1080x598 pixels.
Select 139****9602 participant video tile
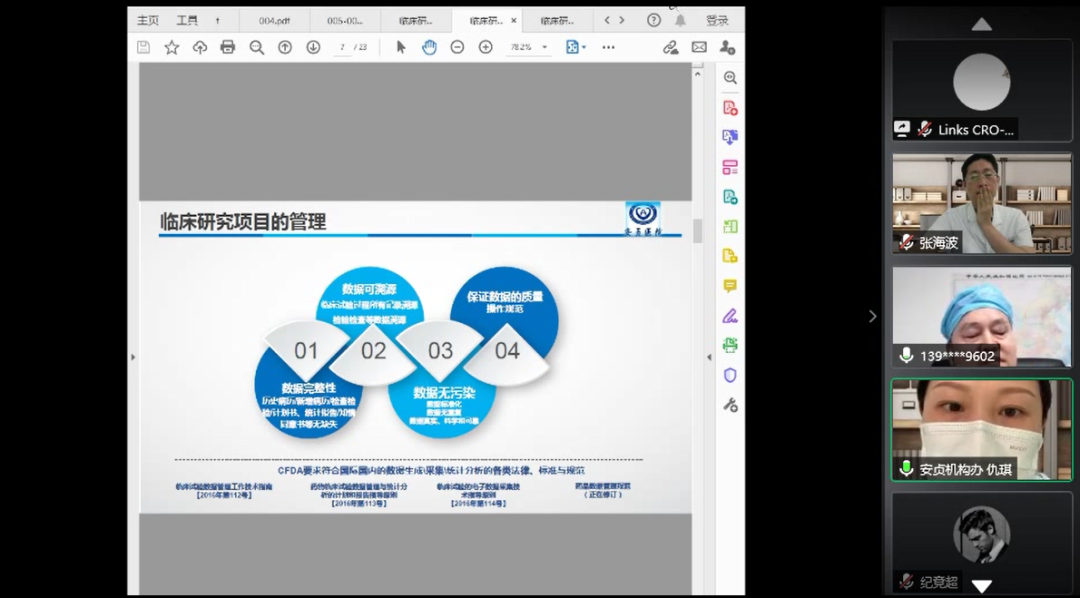(982, 316)
